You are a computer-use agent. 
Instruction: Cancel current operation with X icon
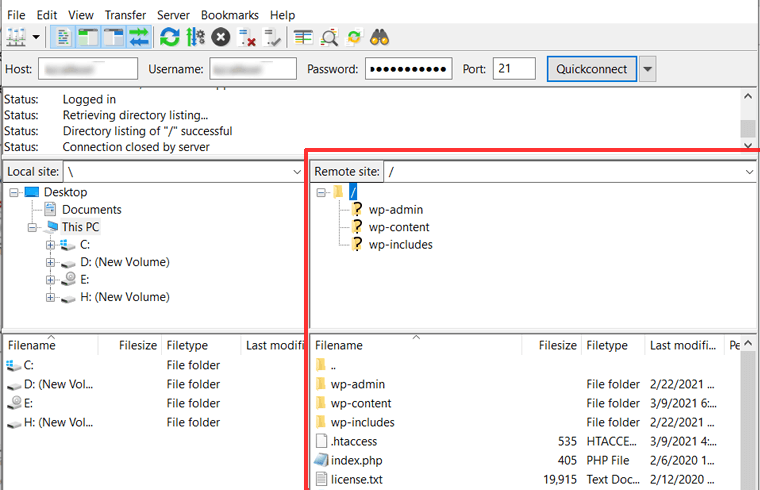(221, 38)
